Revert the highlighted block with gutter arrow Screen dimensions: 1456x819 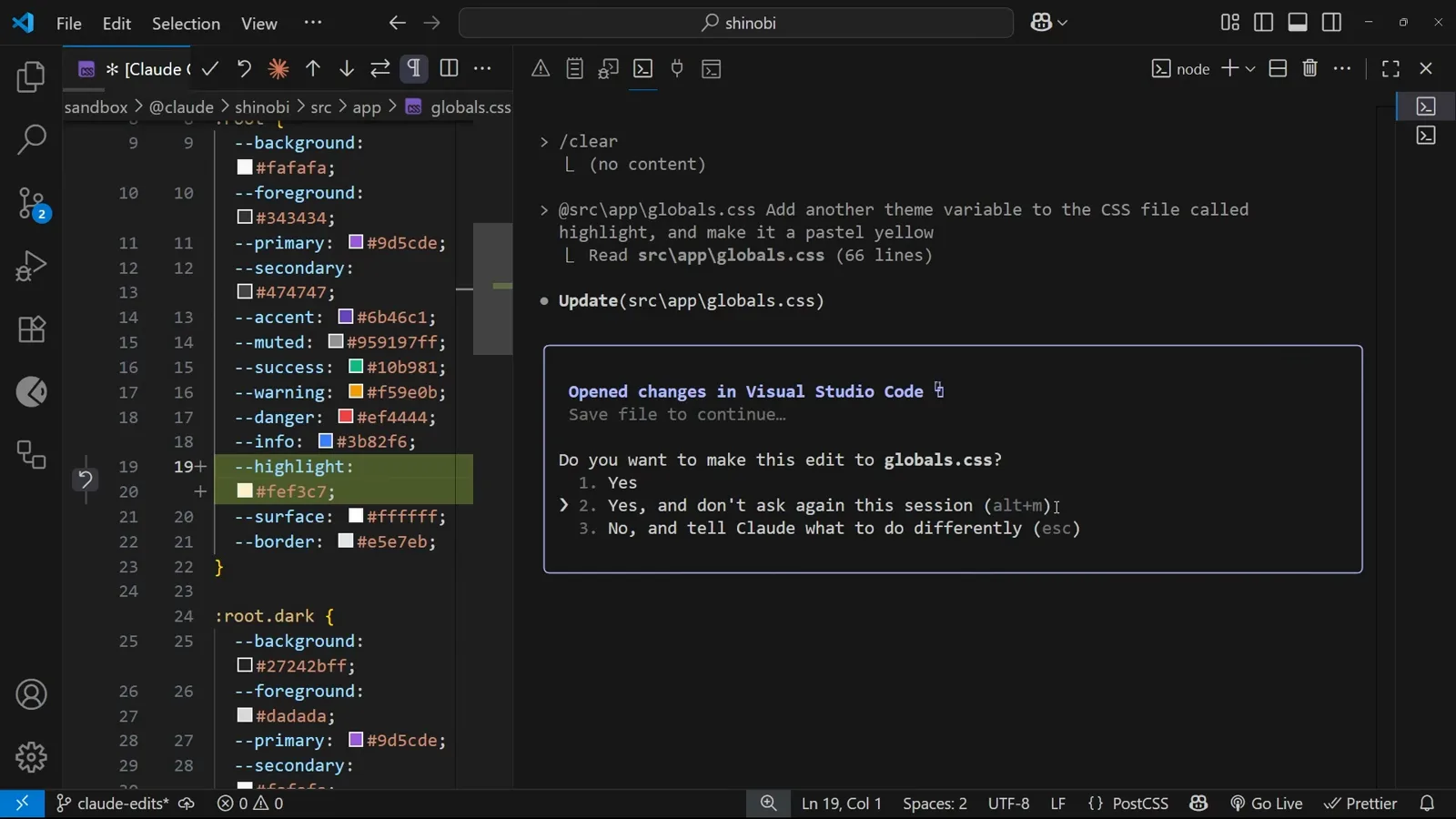(x=85, y=479)
